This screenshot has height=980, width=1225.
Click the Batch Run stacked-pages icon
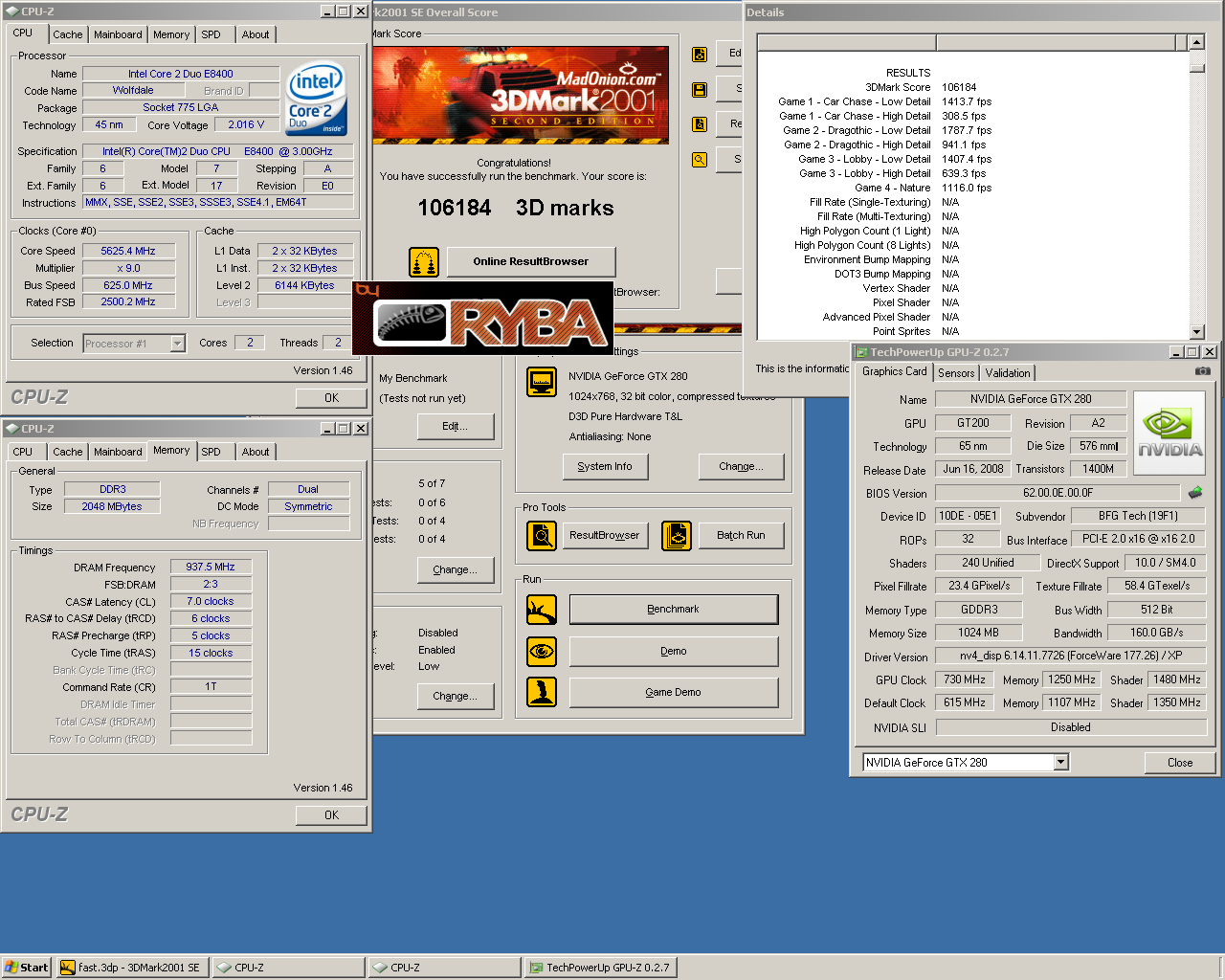click(x=677, y=536)
